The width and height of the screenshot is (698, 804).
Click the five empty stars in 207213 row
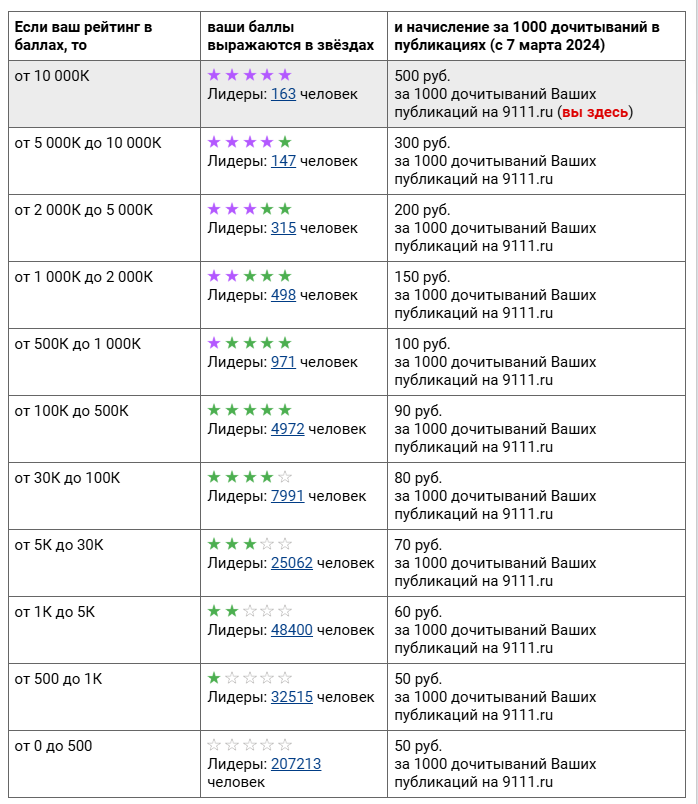(x=249, y=745)
